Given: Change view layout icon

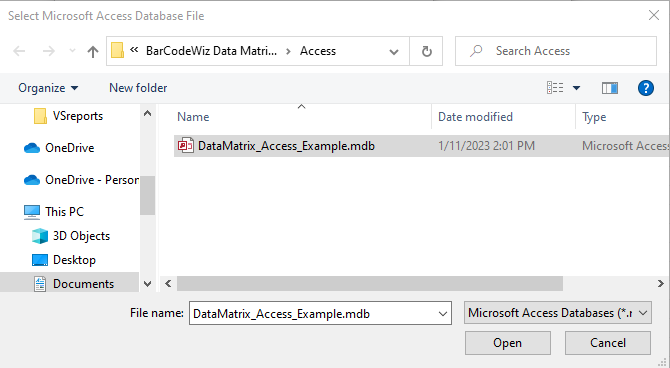Looking at the screenshot, I should [555, 88].
